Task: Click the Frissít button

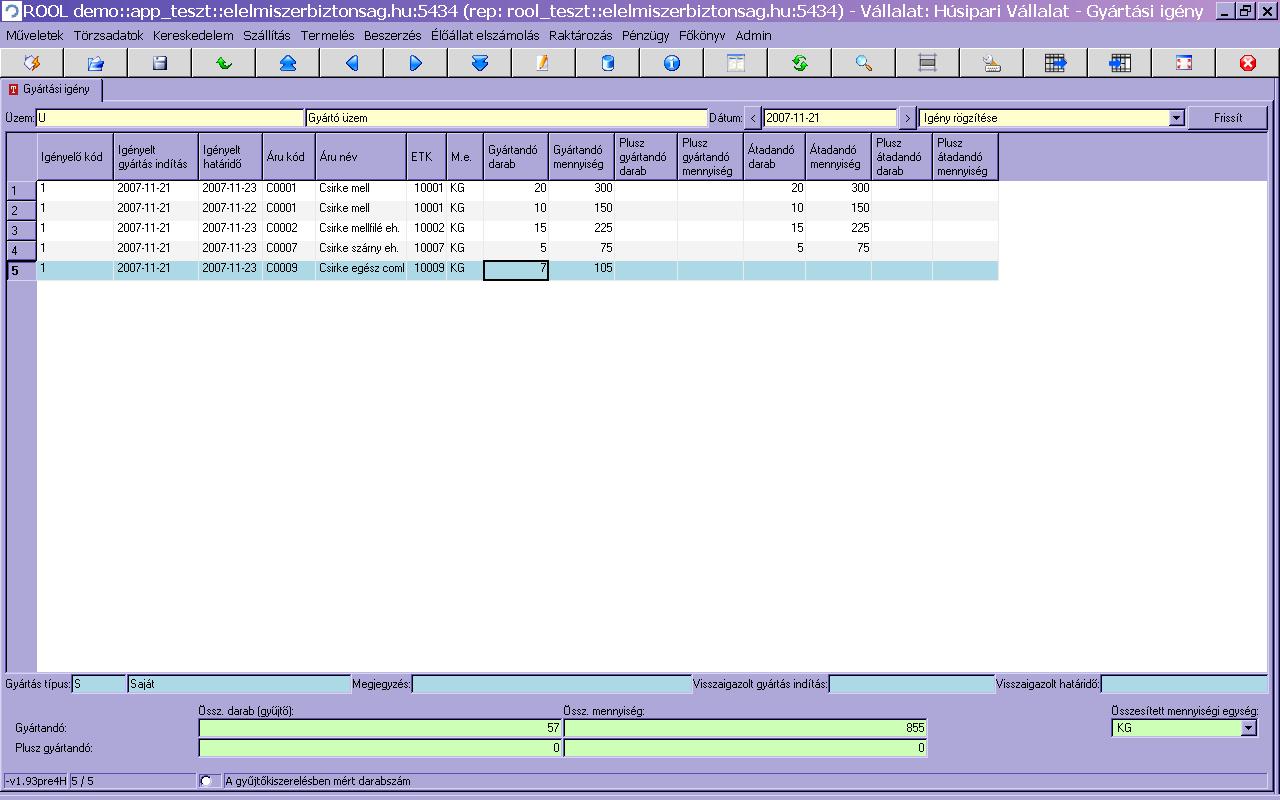Action: pos(1227,118)
